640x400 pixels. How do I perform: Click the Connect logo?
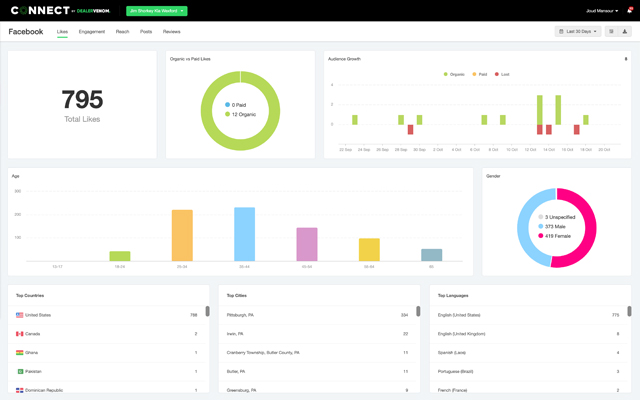[60, 11]
